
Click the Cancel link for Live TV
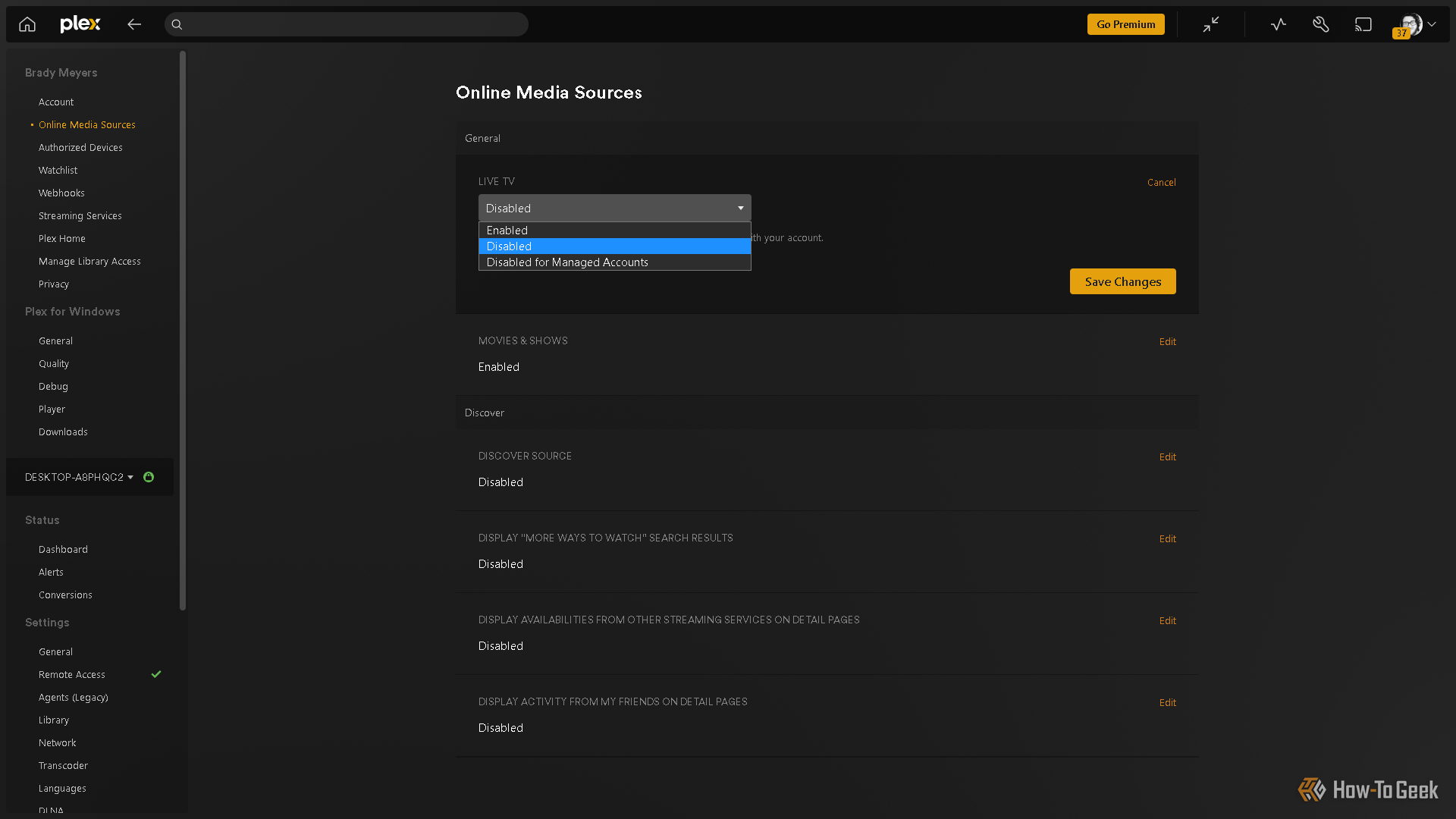1161,182
